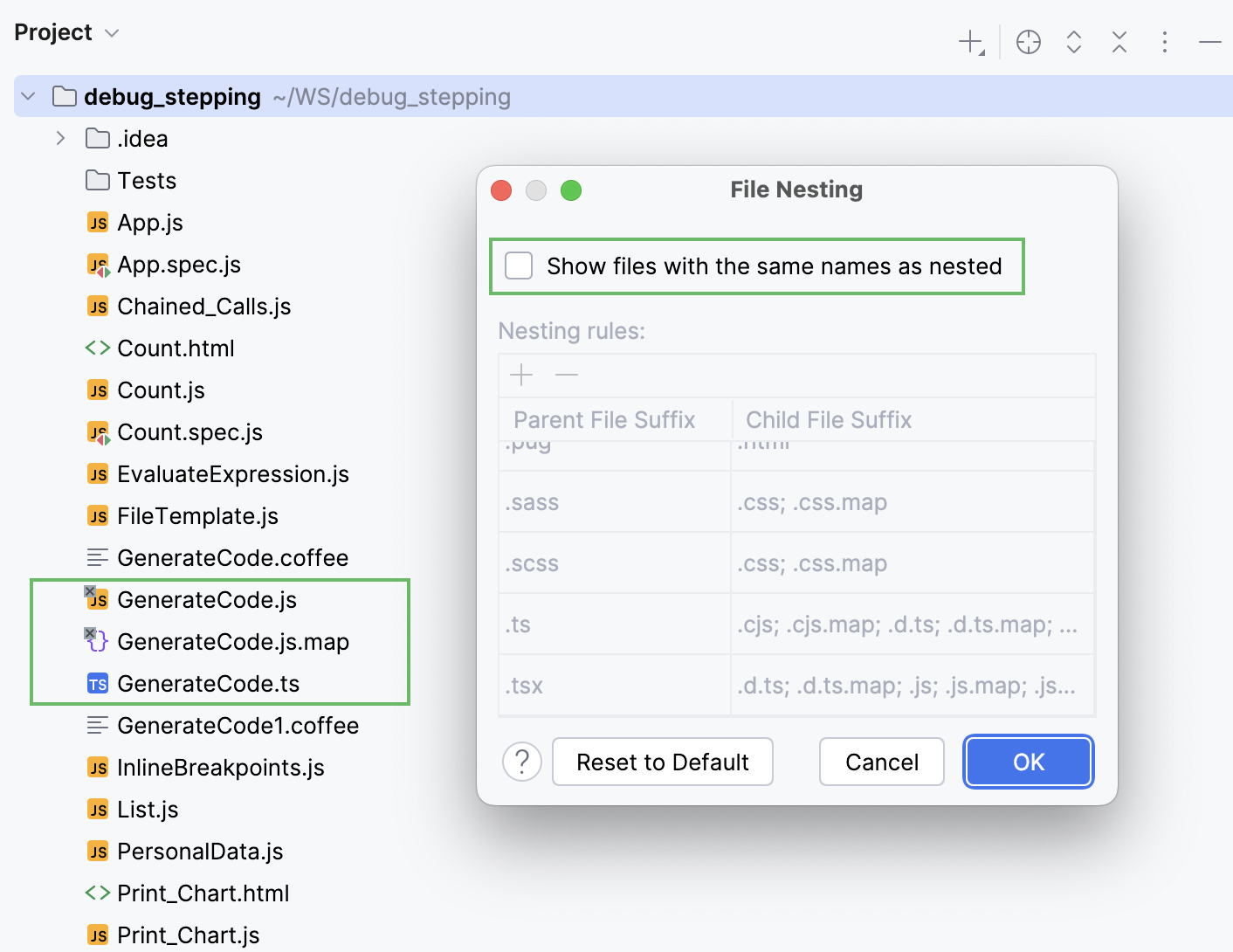
Task: Expand all nodes with the expand-all icon
Action: [x=1073, y=42]
